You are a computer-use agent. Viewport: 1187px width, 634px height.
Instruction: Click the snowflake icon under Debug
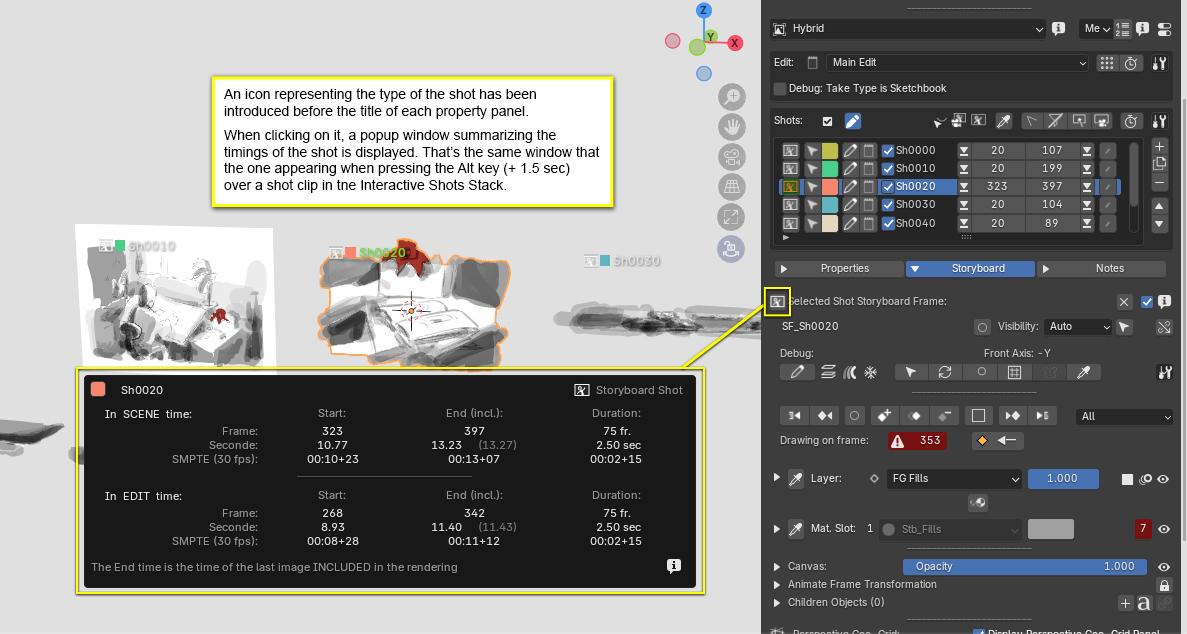(870, 373)
